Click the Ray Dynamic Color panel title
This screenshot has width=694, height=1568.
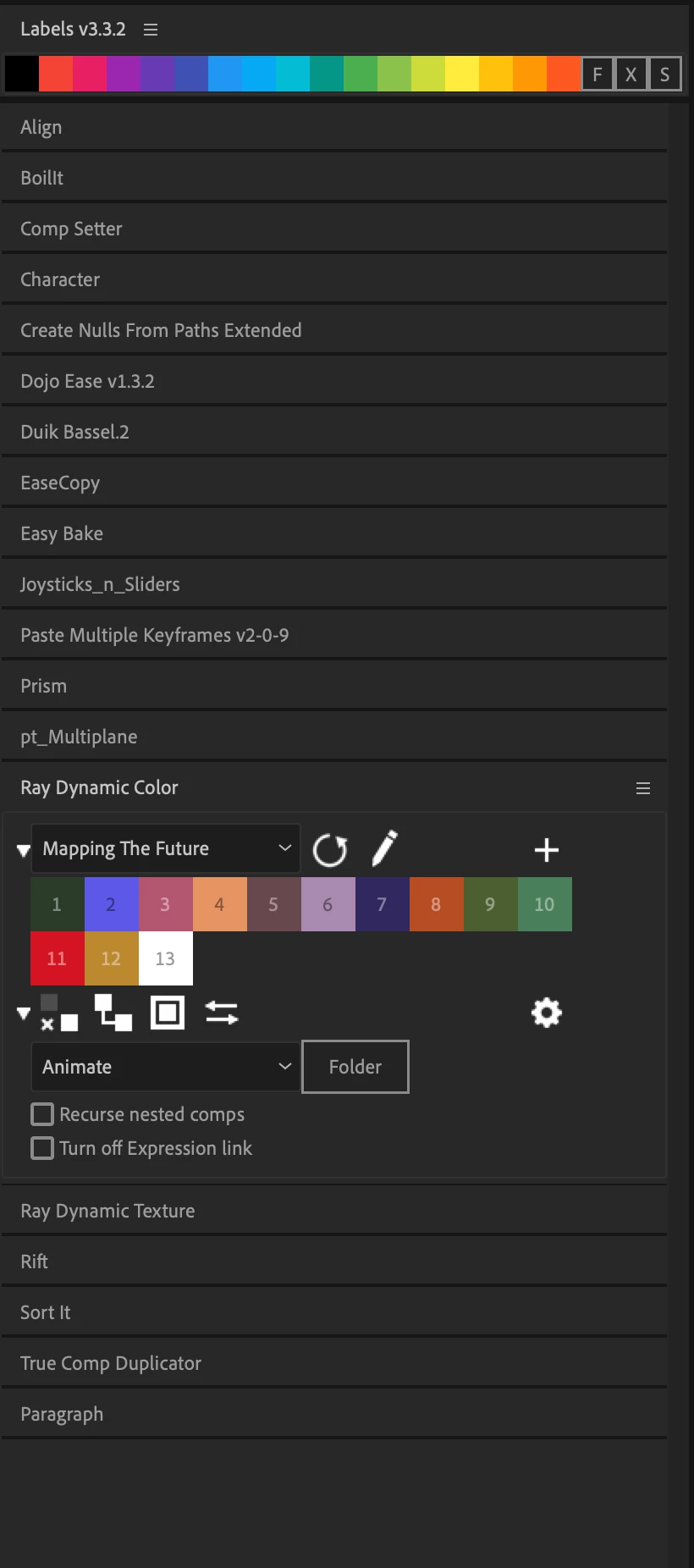99,787
